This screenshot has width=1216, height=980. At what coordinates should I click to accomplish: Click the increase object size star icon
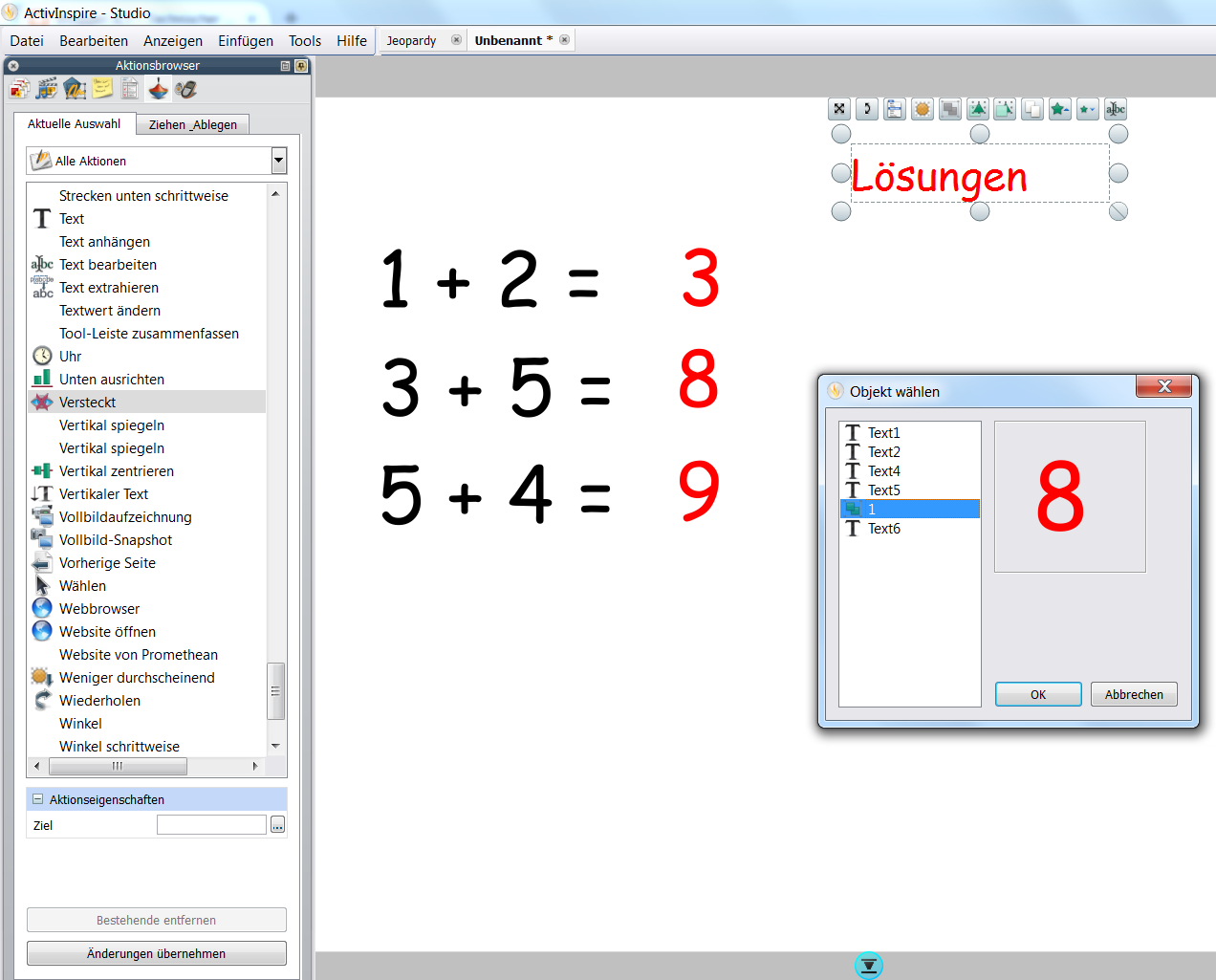point(1060,109)
